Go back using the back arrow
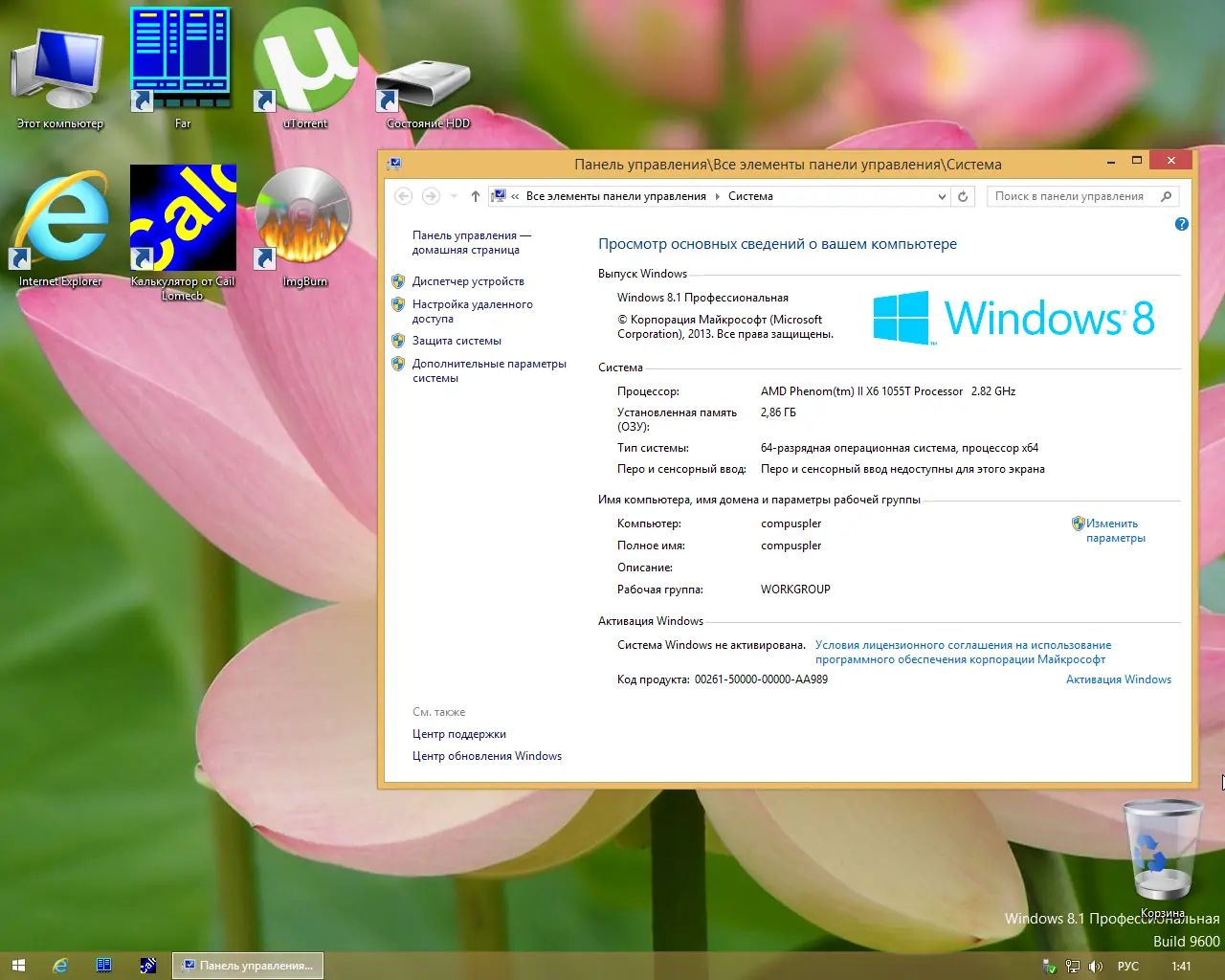Viewport: 1225px width, 980px height. tap(404, 196)
